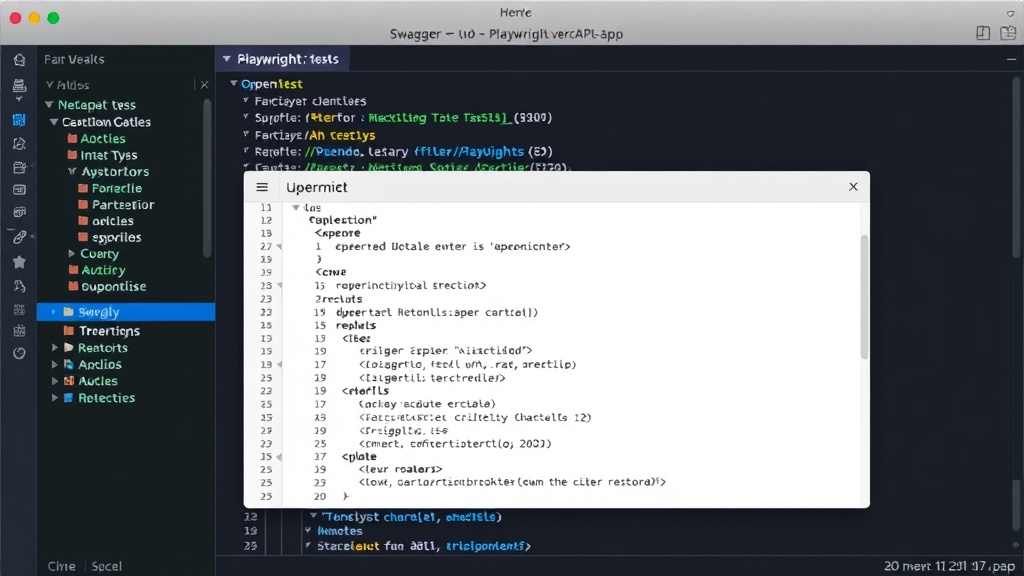Image resolution: width=1024 pixels, height=576 pixels.
Task: Select the Parteerior folder icon
Action: click(x=83, y=204)
